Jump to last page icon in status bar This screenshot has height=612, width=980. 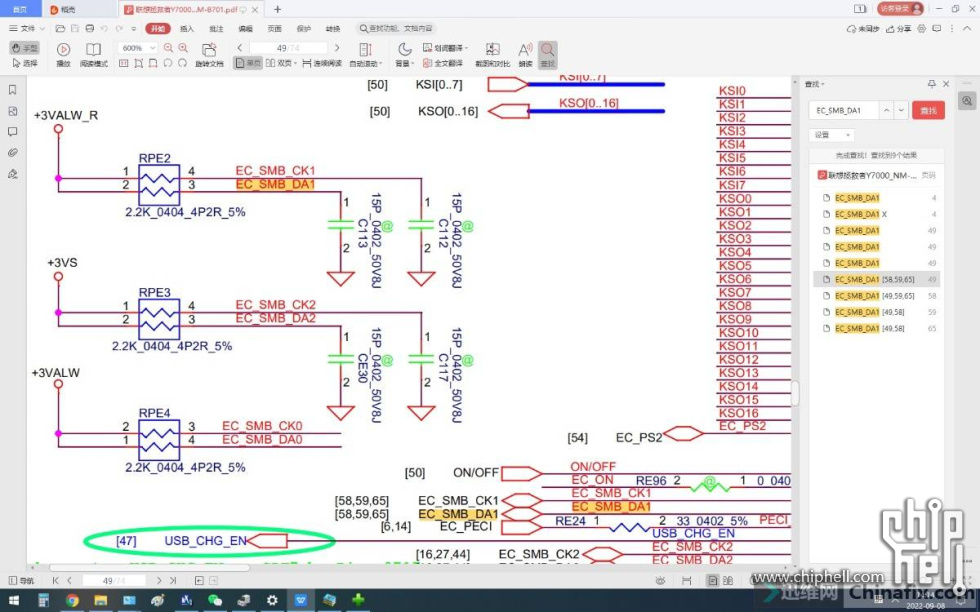click(x=173, y=581)
